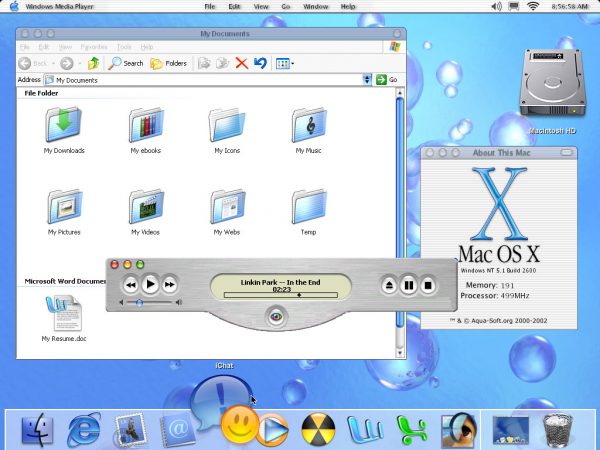Toggle the visualization eye button
Viewport: 600px width, 450px height.
276,316
